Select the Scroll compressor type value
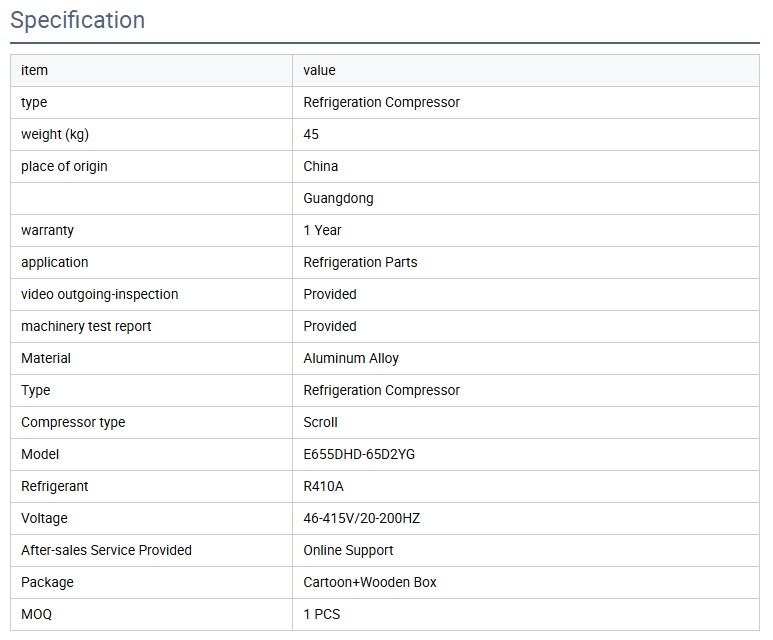Image resolution: width=773 pixels, height=640 pixels. click(x=320, y=422)
